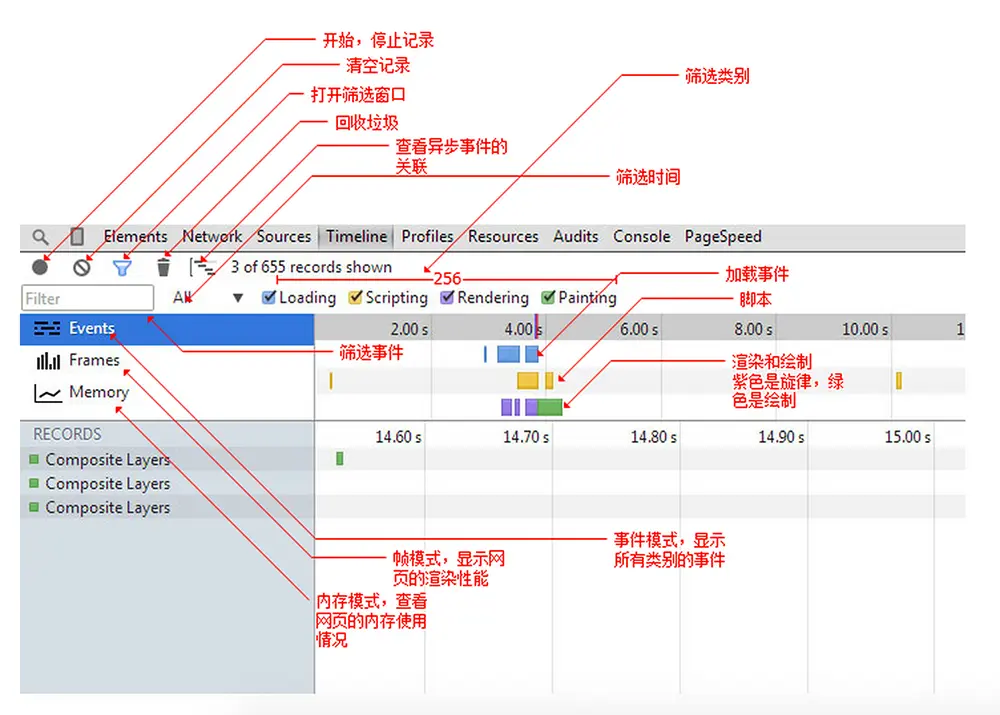Viewport: 1000px width, 715px height.
Task: Click the garbage collection trash icon
Action: (x=163, y=267)
